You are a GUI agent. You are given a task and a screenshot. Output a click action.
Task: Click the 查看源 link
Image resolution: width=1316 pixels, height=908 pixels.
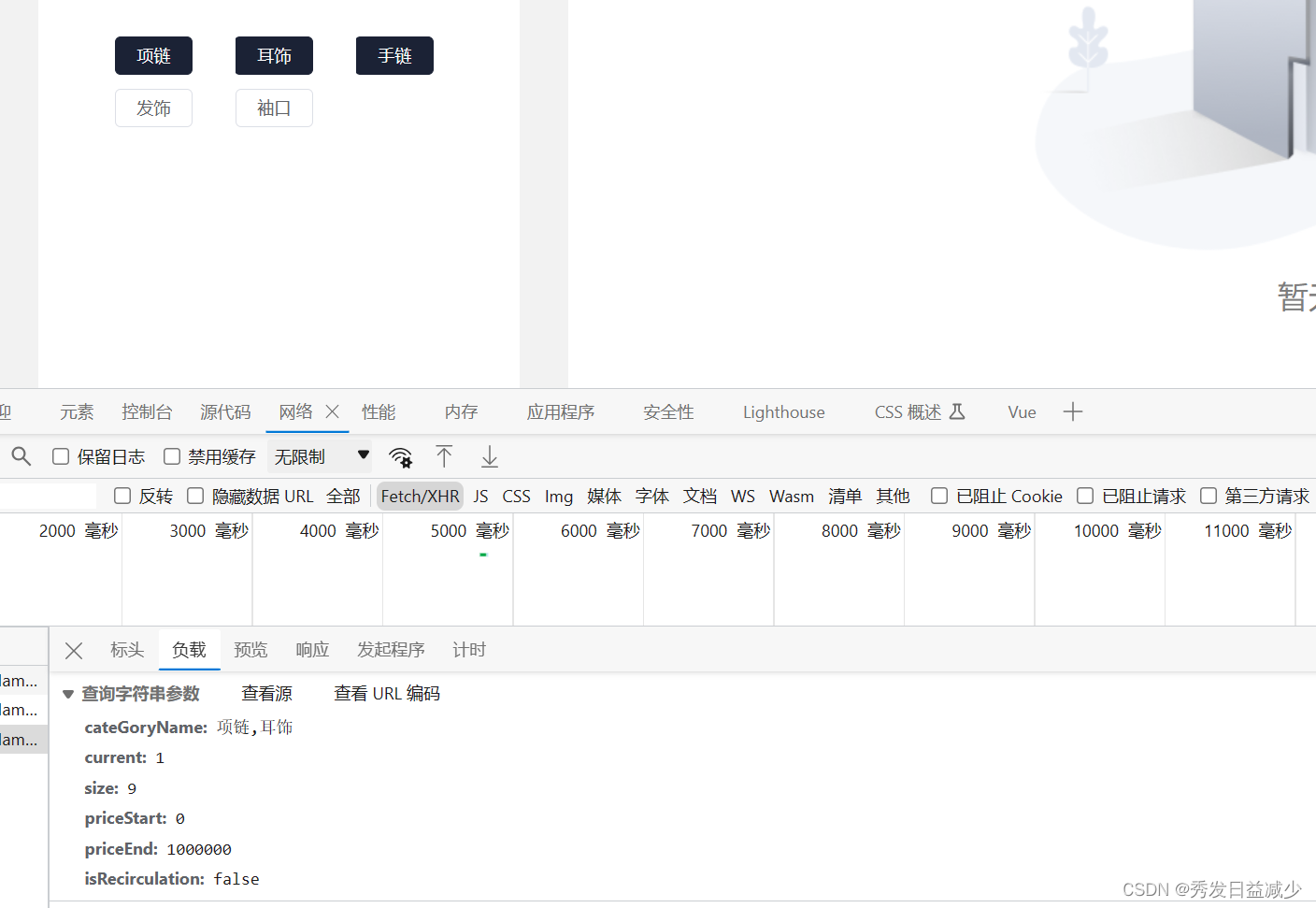266,693
